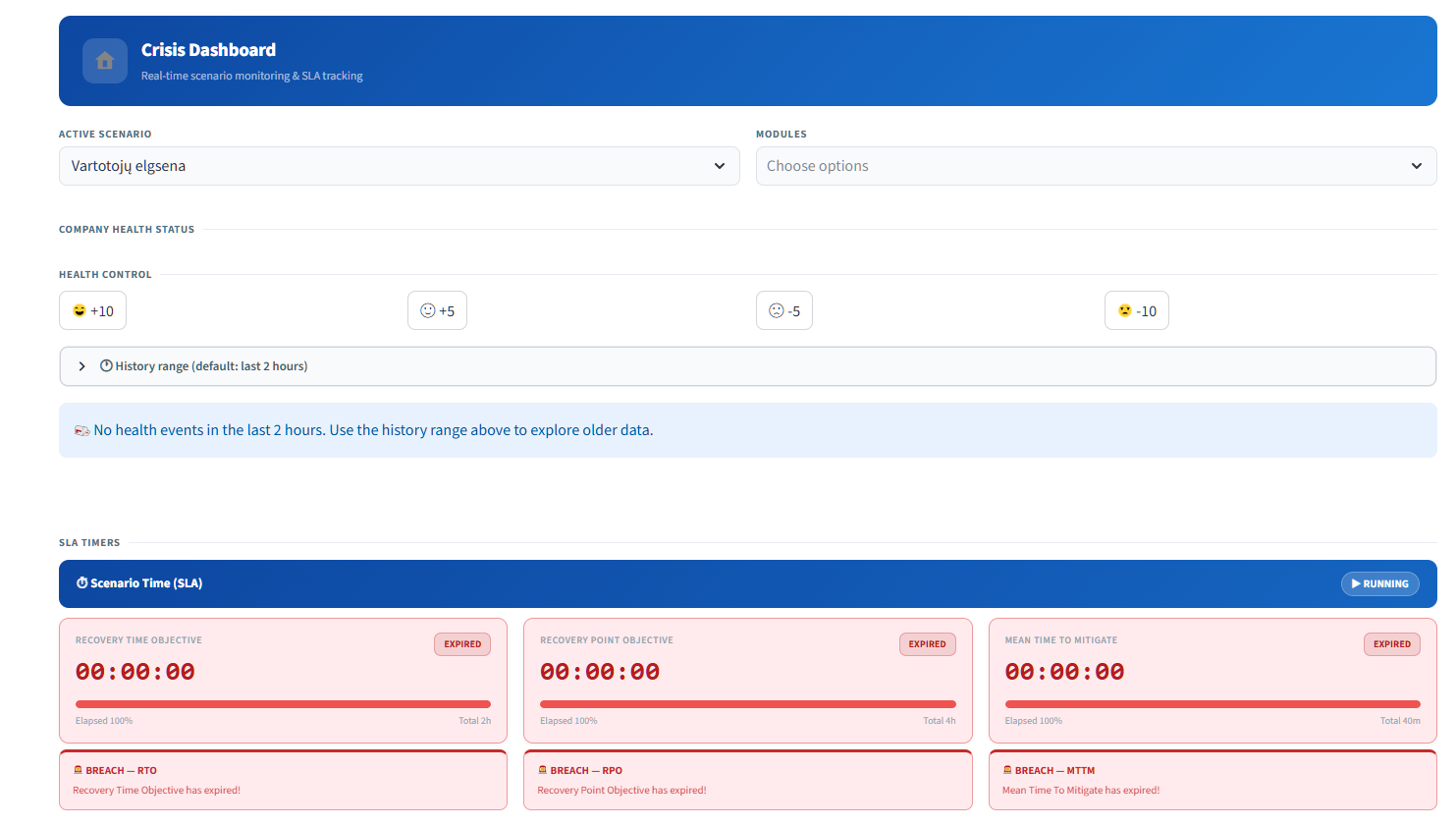
Task: Apply -5 health with frowning face button
Action: [x=784, y=310]
